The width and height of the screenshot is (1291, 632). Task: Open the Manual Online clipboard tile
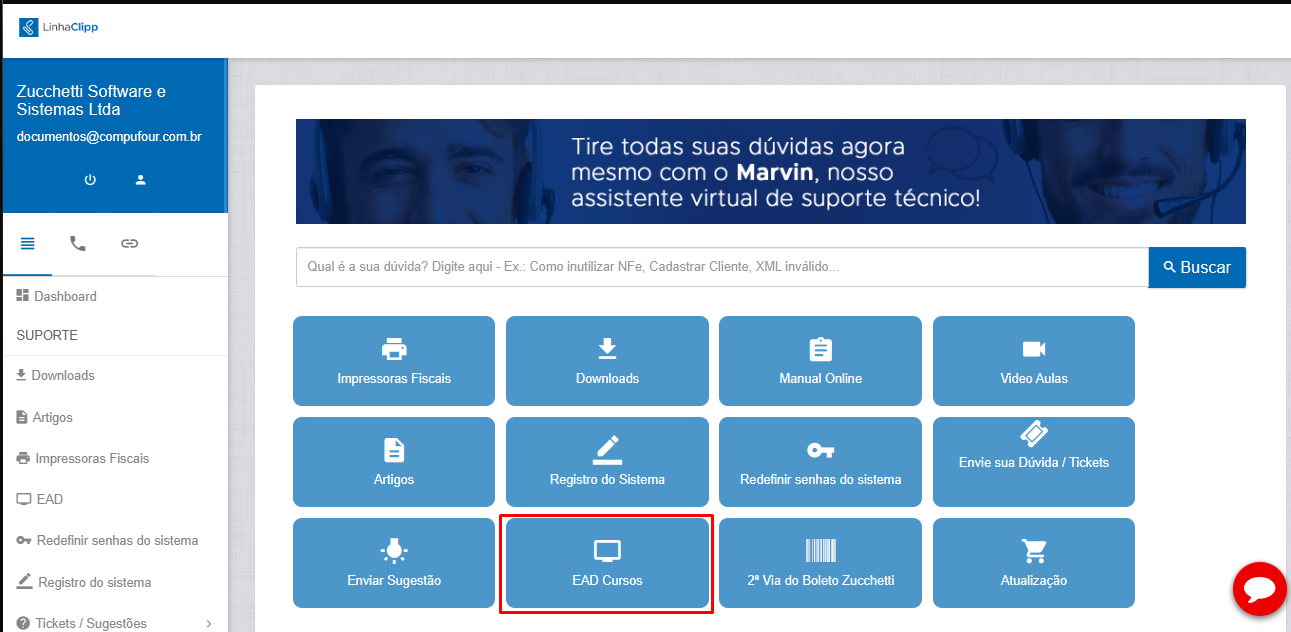click(x=820, y=361)
